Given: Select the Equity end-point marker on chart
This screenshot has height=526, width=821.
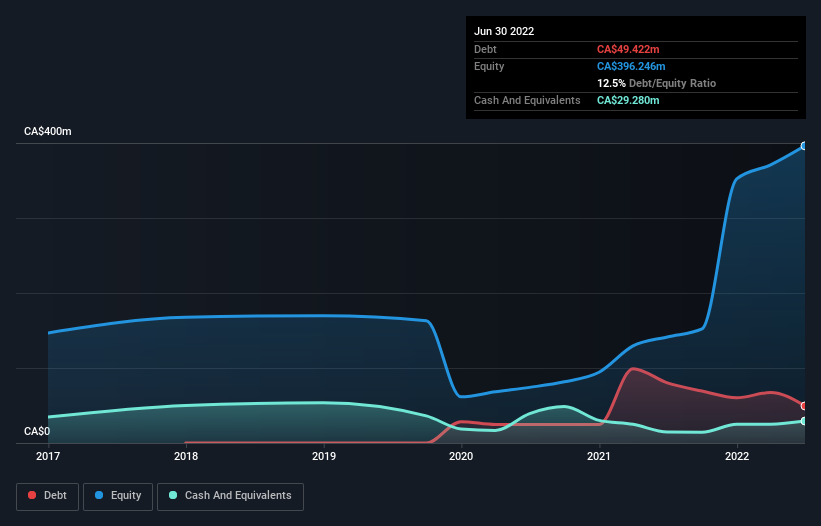Looking at the screenshot, I should (804, 146).
